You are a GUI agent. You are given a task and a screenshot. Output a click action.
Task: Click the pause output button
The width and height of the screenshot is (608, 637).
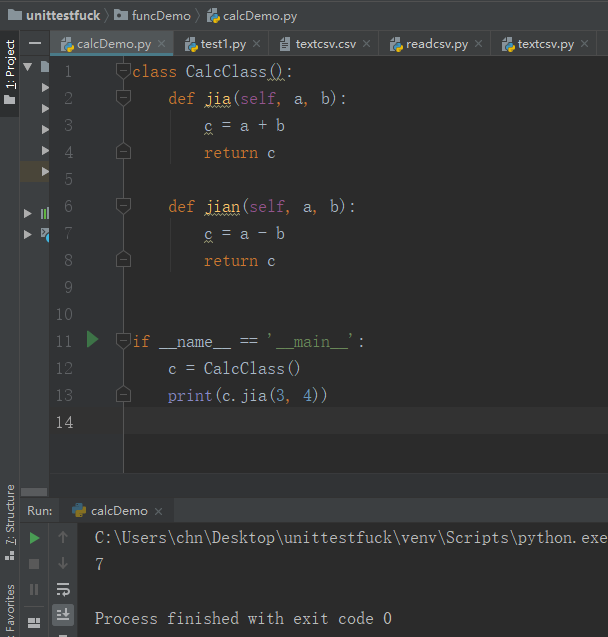(34, 589)
